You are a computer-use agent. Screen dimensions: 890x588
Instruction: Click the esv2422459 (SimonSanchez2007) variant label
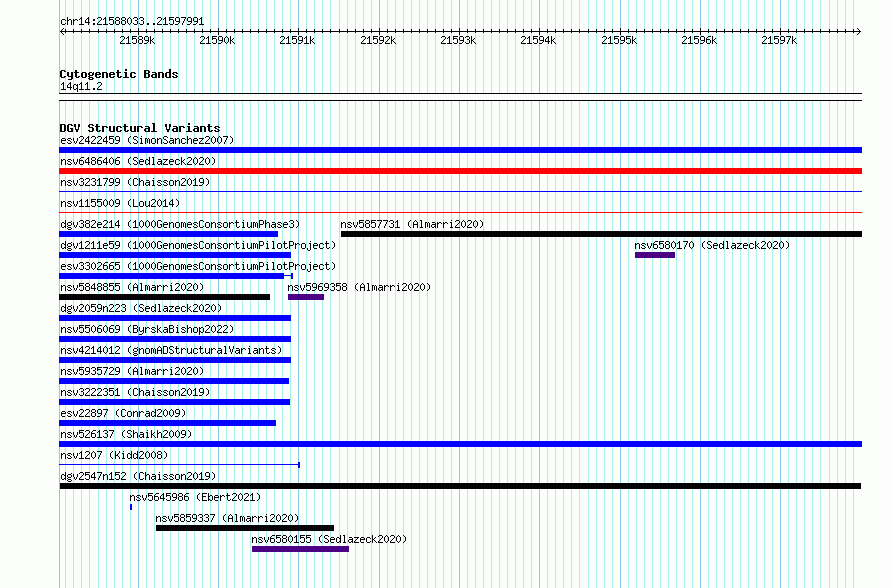point(147,140)
